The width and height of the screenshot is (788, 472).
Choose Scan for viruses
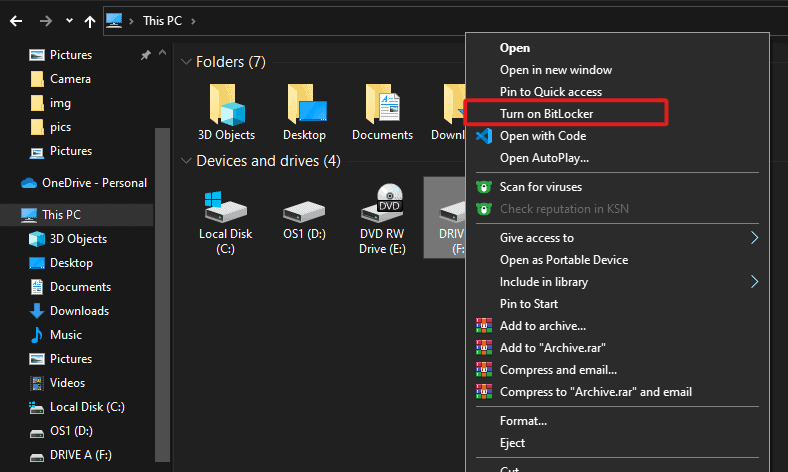[x=541, y=187]
